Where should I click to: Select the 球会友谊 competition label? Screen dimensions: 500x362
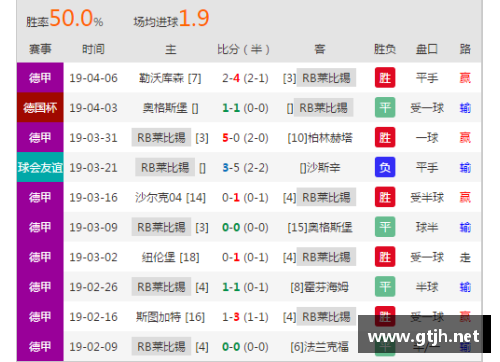coord(40,167)
